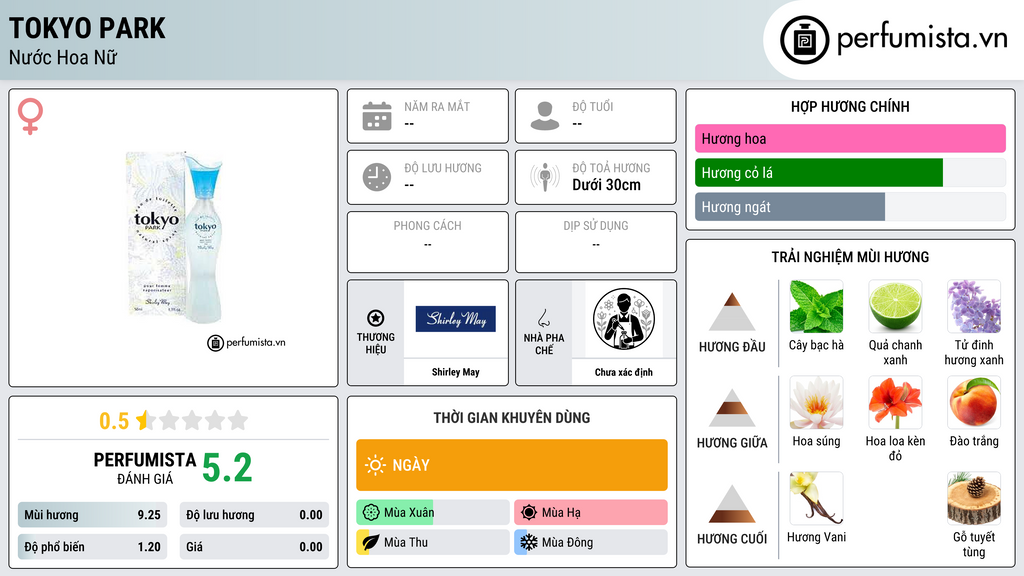
Task: Click the Hương giữa pyramid icon
Action: [x=732, y=408]
